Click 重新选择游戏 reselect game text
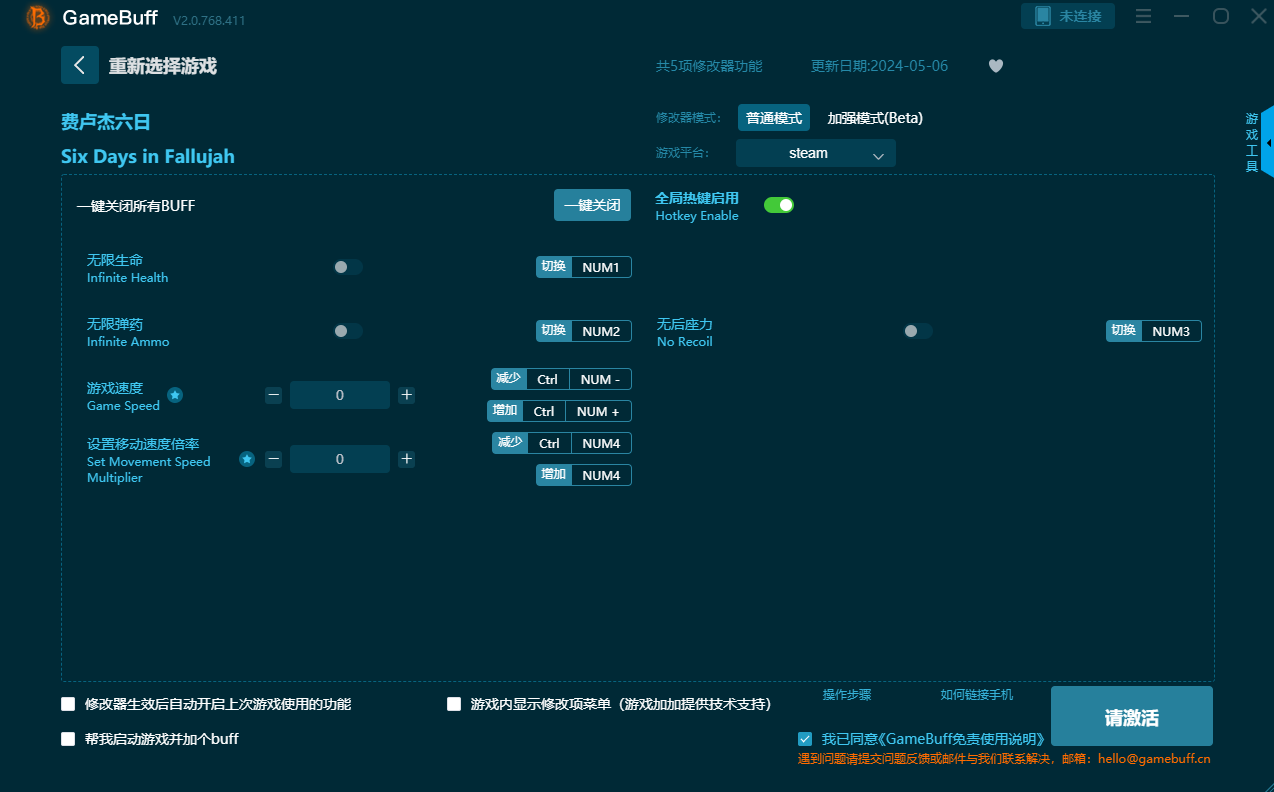1274x792 pixels. (x=163, y=66)
